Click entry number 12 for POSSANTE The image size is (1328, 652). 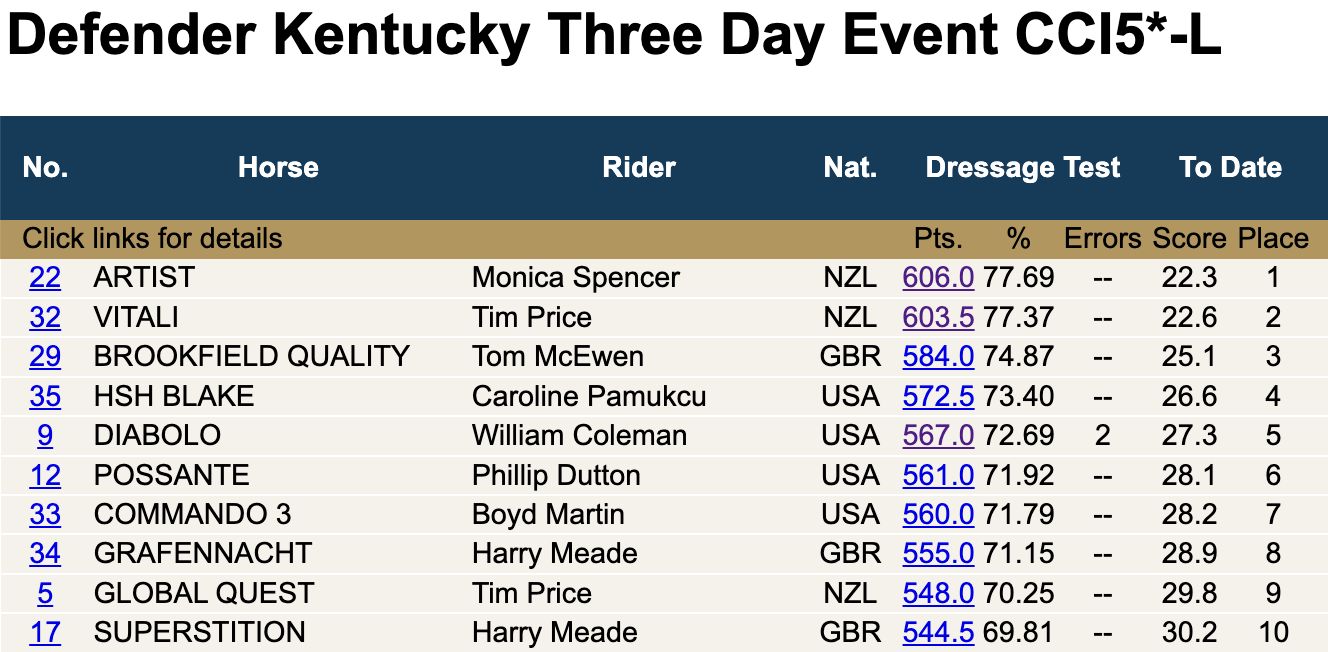pos(45,475)
